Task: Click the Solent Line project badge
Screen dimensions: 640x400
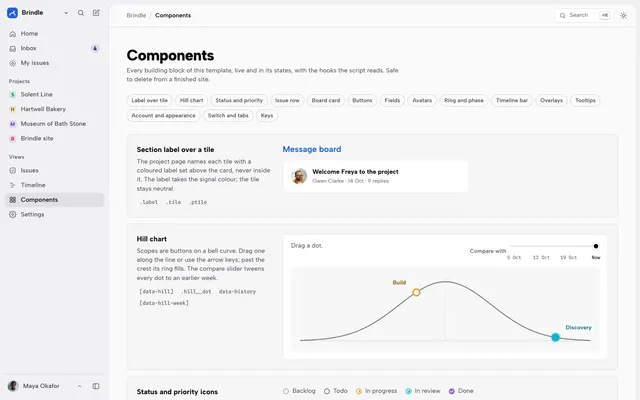Action: click(12, 95)
